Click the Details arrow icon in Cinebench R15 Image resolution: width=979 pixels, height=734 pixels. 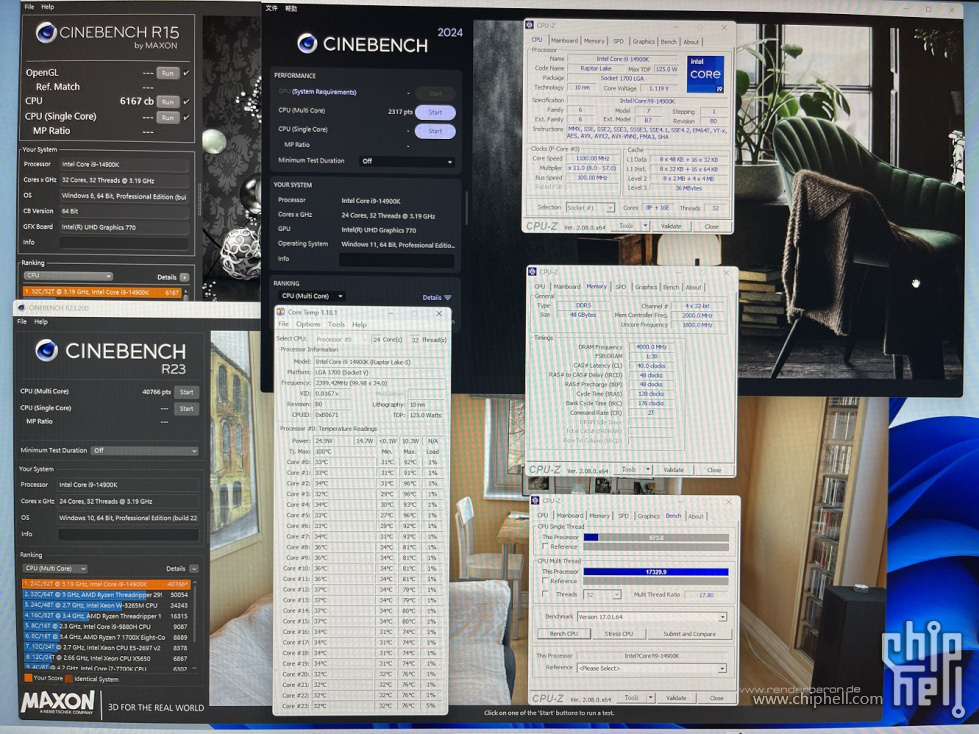[185, 277]
